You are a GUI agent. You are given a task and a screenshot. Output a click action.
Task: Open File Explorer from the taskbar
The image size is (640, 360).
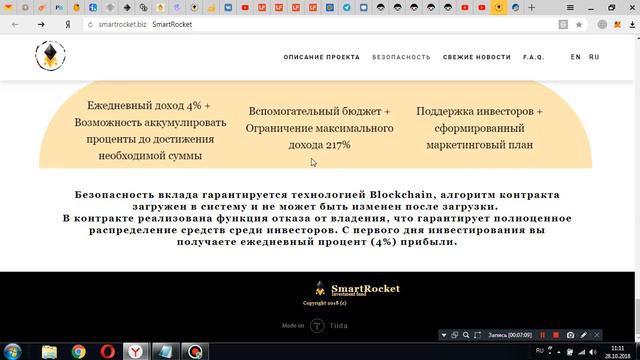point(49,351)
